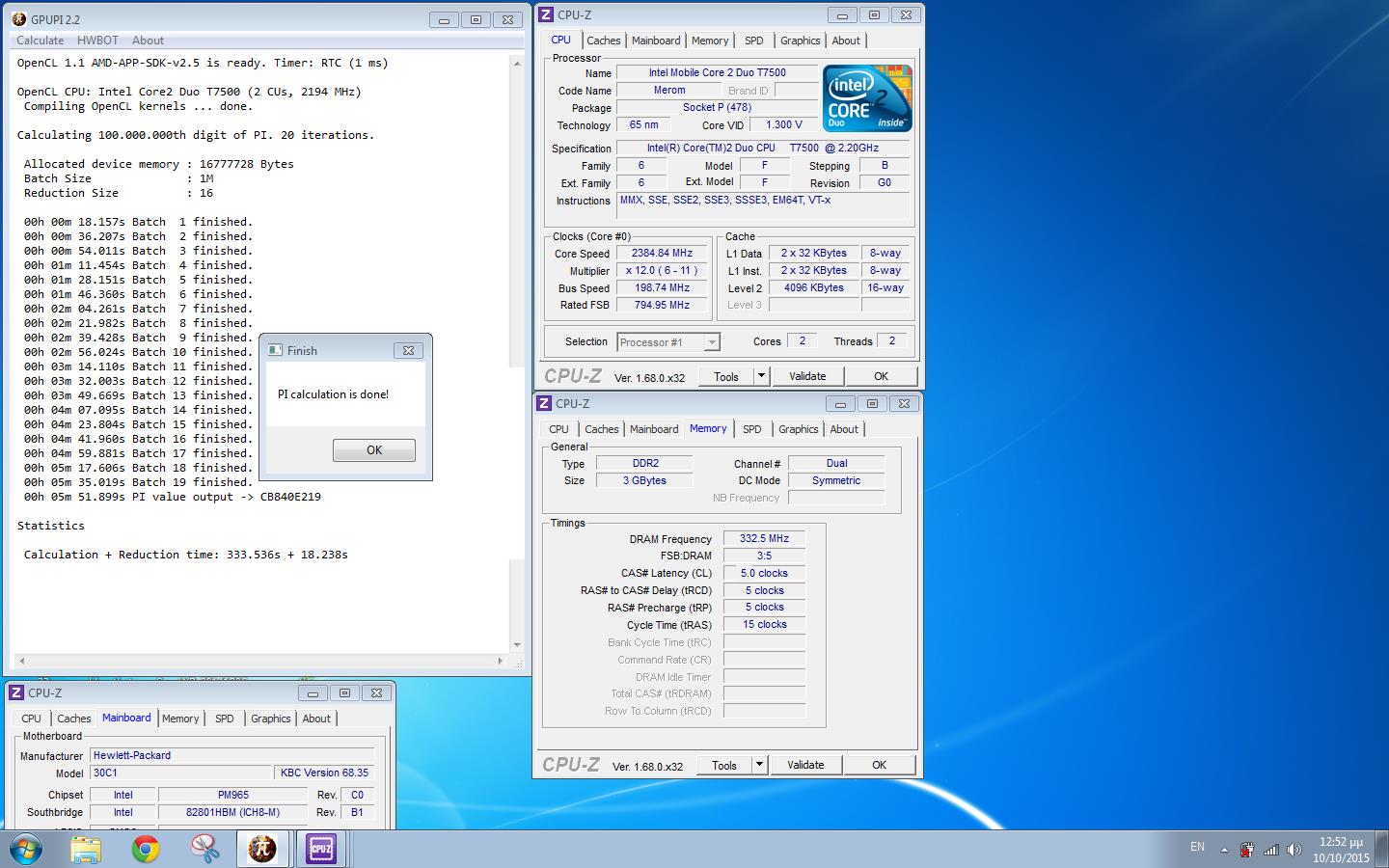Click the GPUPI window title icon
This screenshot has width=1389, height=868.
pyautogui.click(x=19, y=19)
